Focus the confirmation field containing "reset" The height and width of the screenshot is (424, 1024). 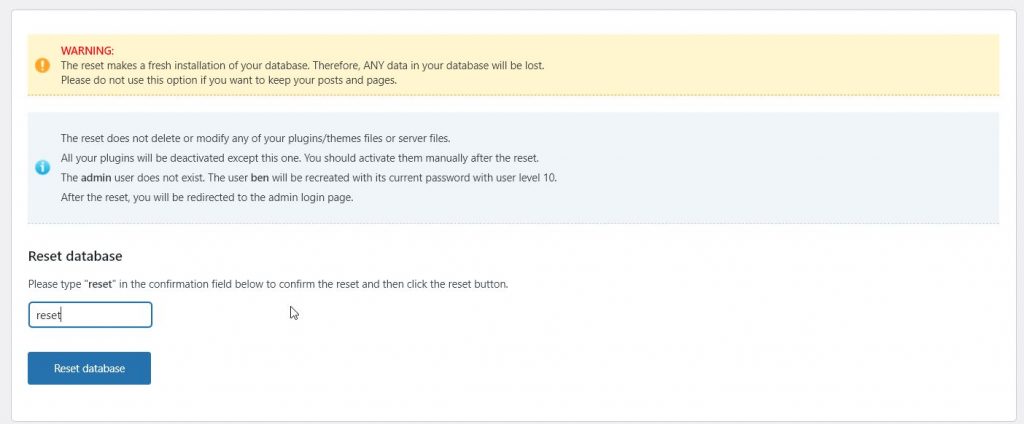click(90, 315)
